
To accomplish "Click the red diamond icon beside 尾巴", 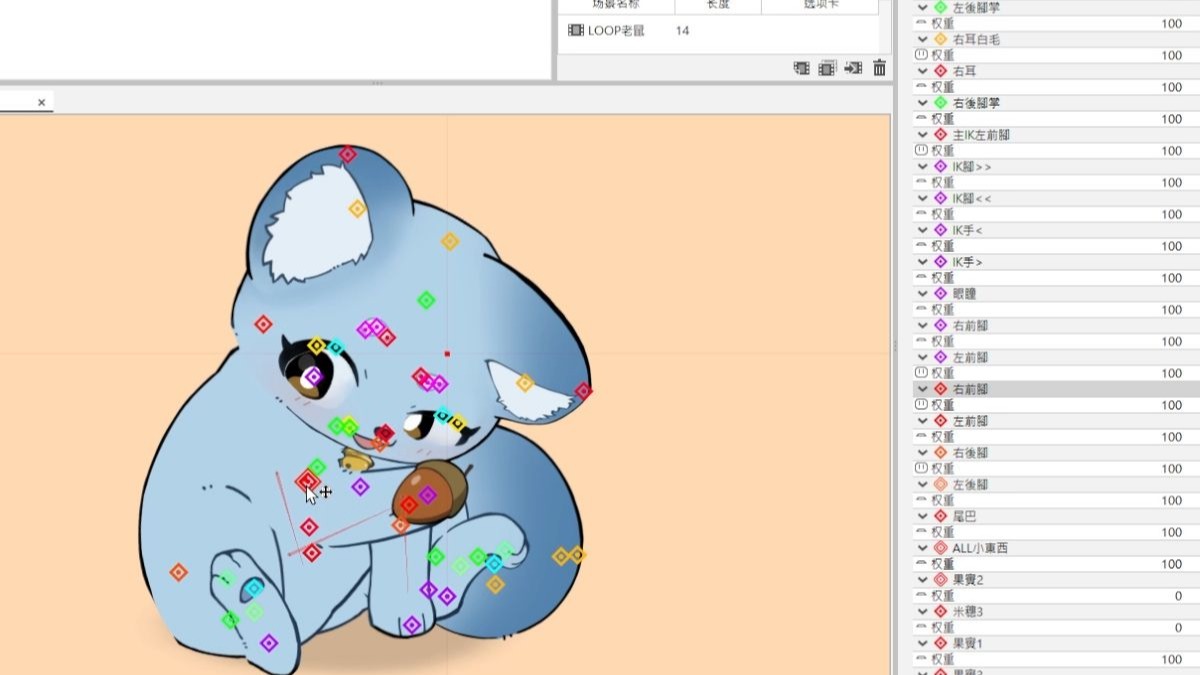I will point(940,516).
